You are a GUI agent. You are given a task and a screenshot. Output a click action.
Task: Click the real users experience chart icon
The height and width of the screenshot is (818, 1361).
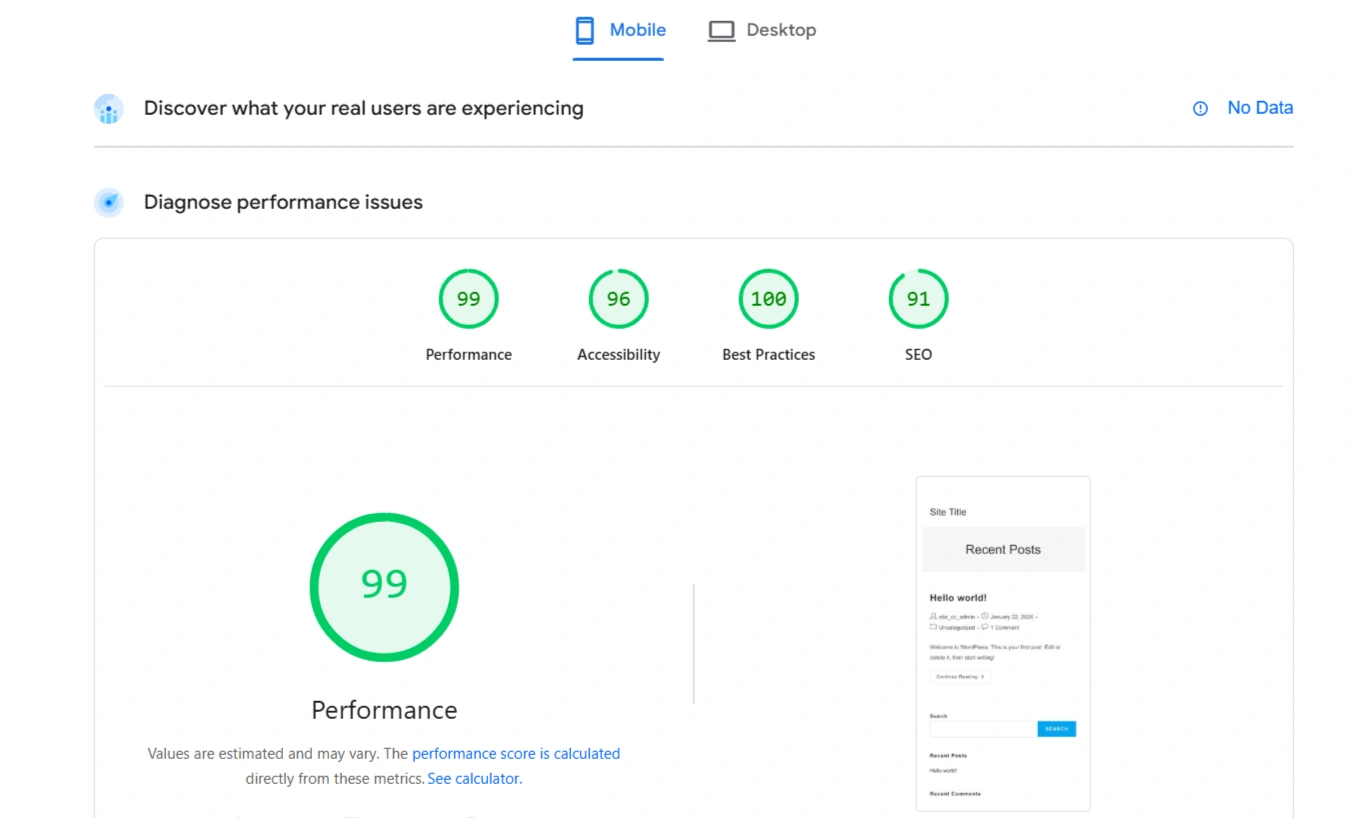click(109, 109)
